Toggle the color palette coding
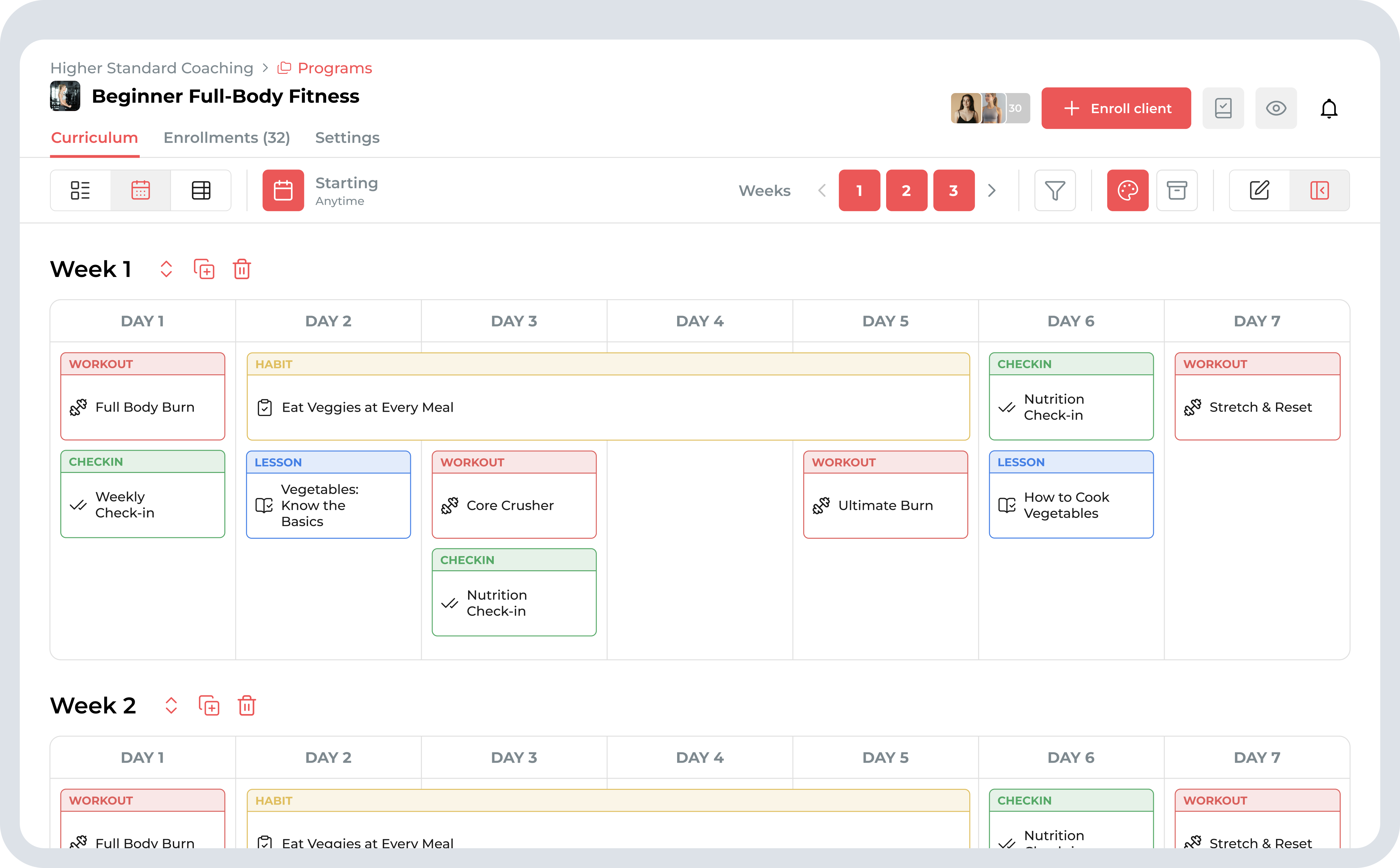This screenshot has width=1400, height=868. 1128,190
